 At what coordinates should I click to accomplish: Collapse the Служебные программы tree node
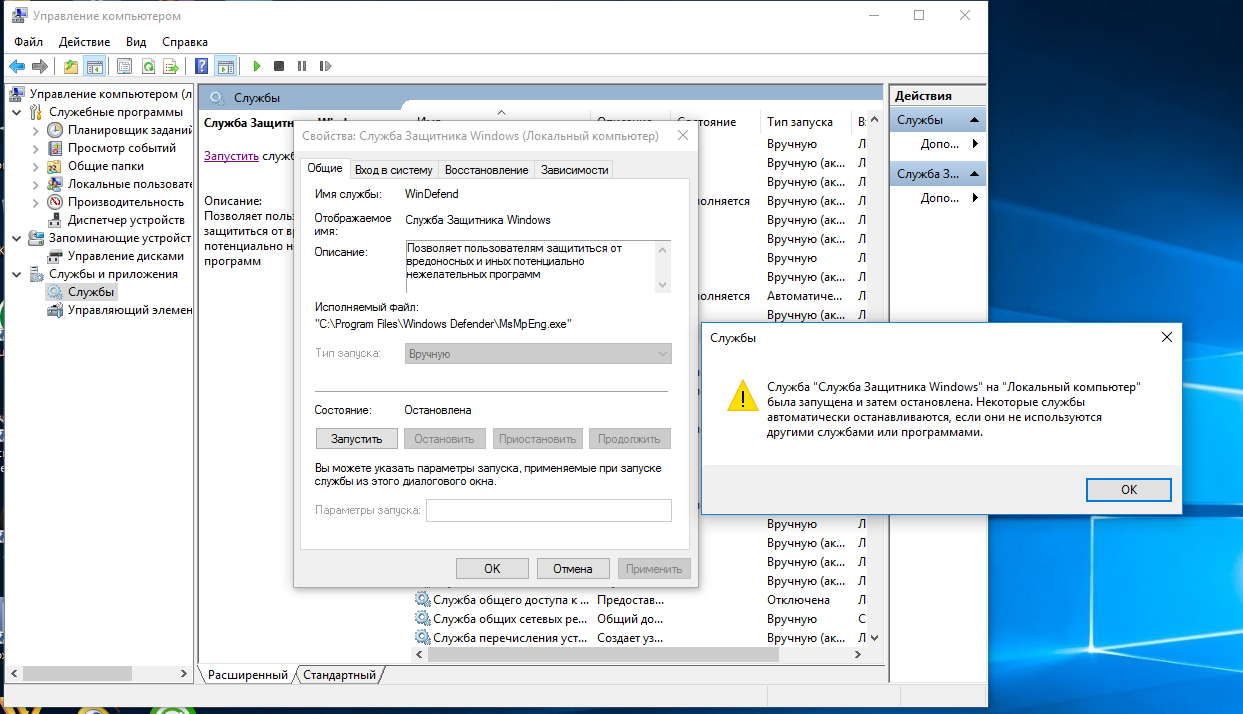[x=17, y=112]
